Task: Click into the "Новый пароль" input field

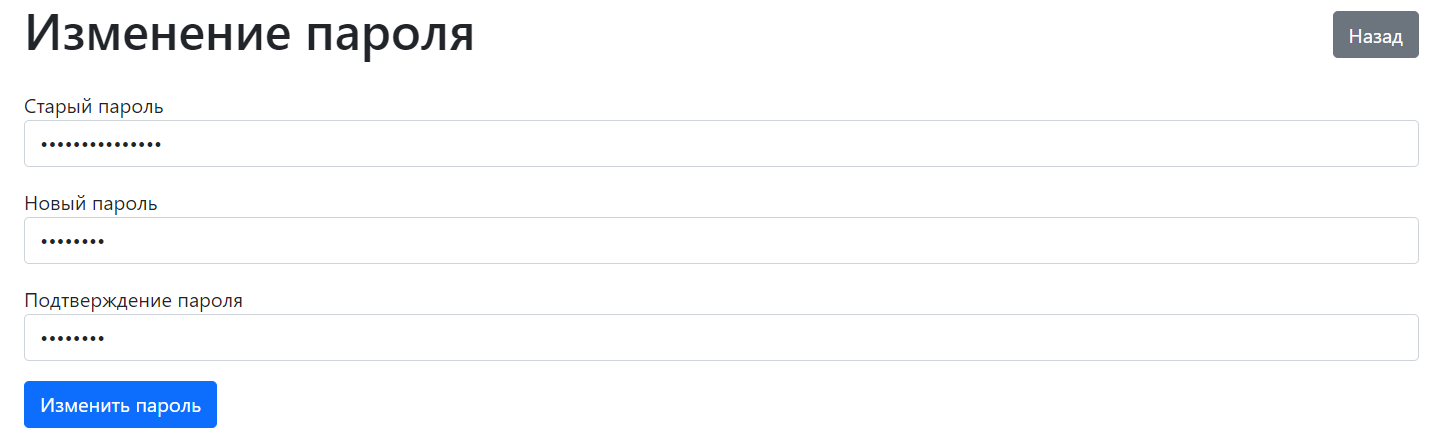Action: click(x=720, y=241)
